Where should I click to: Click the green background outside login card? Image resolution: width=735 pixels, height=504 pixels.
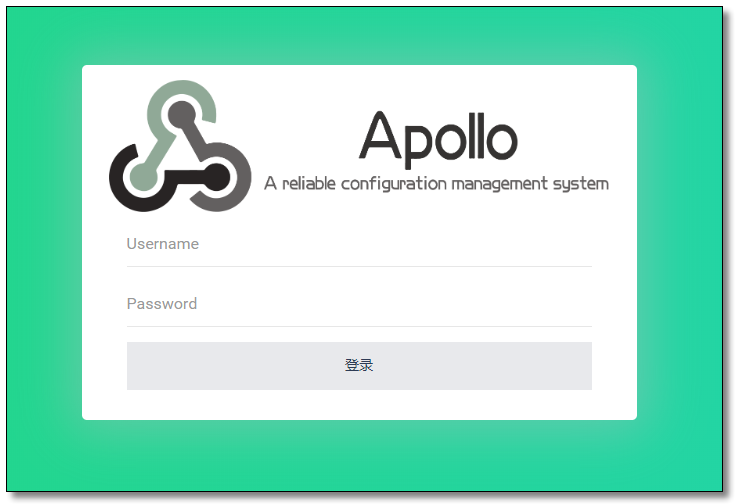point(42,253)
